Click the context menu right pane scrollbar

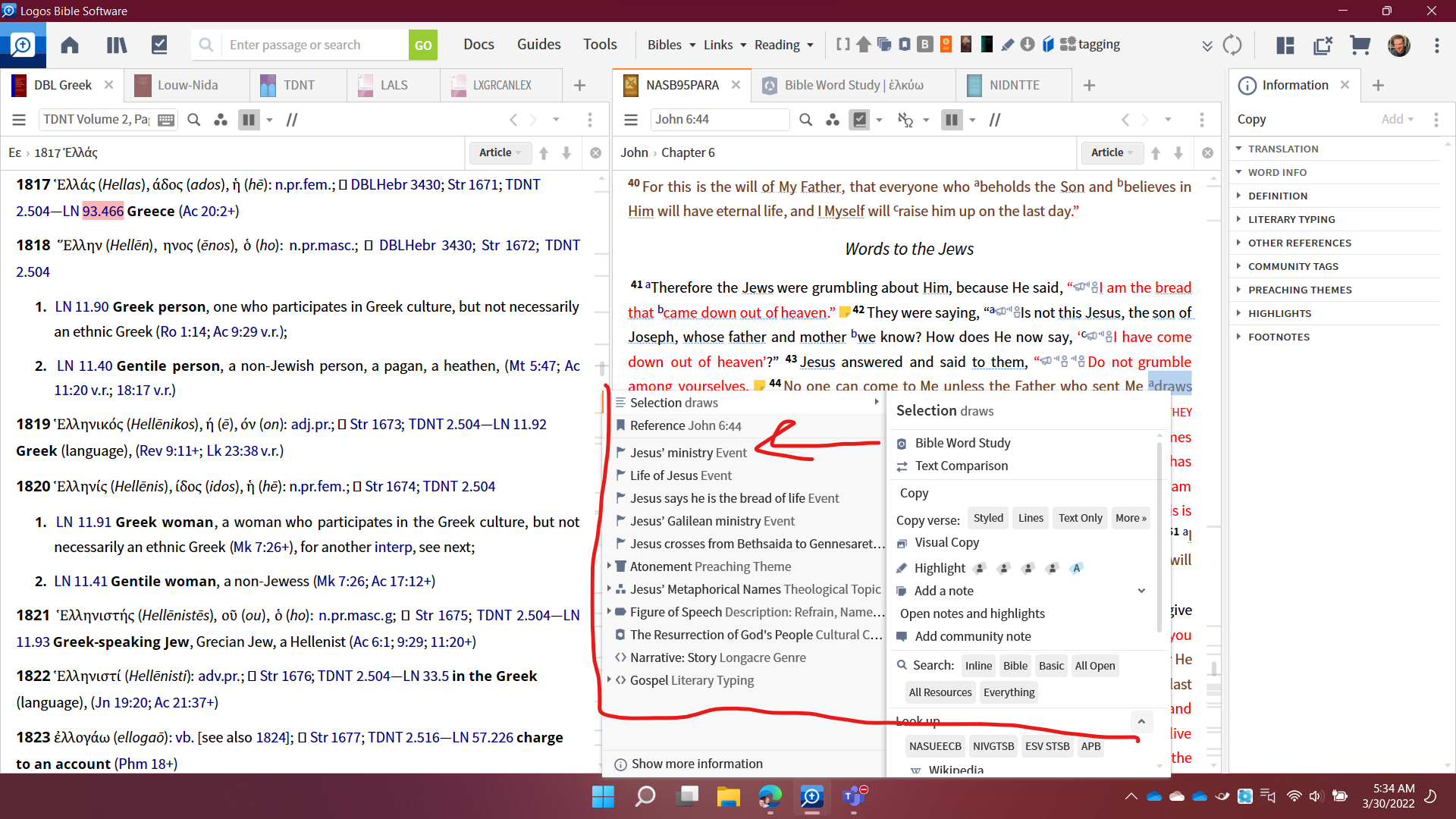(1159, 538)
